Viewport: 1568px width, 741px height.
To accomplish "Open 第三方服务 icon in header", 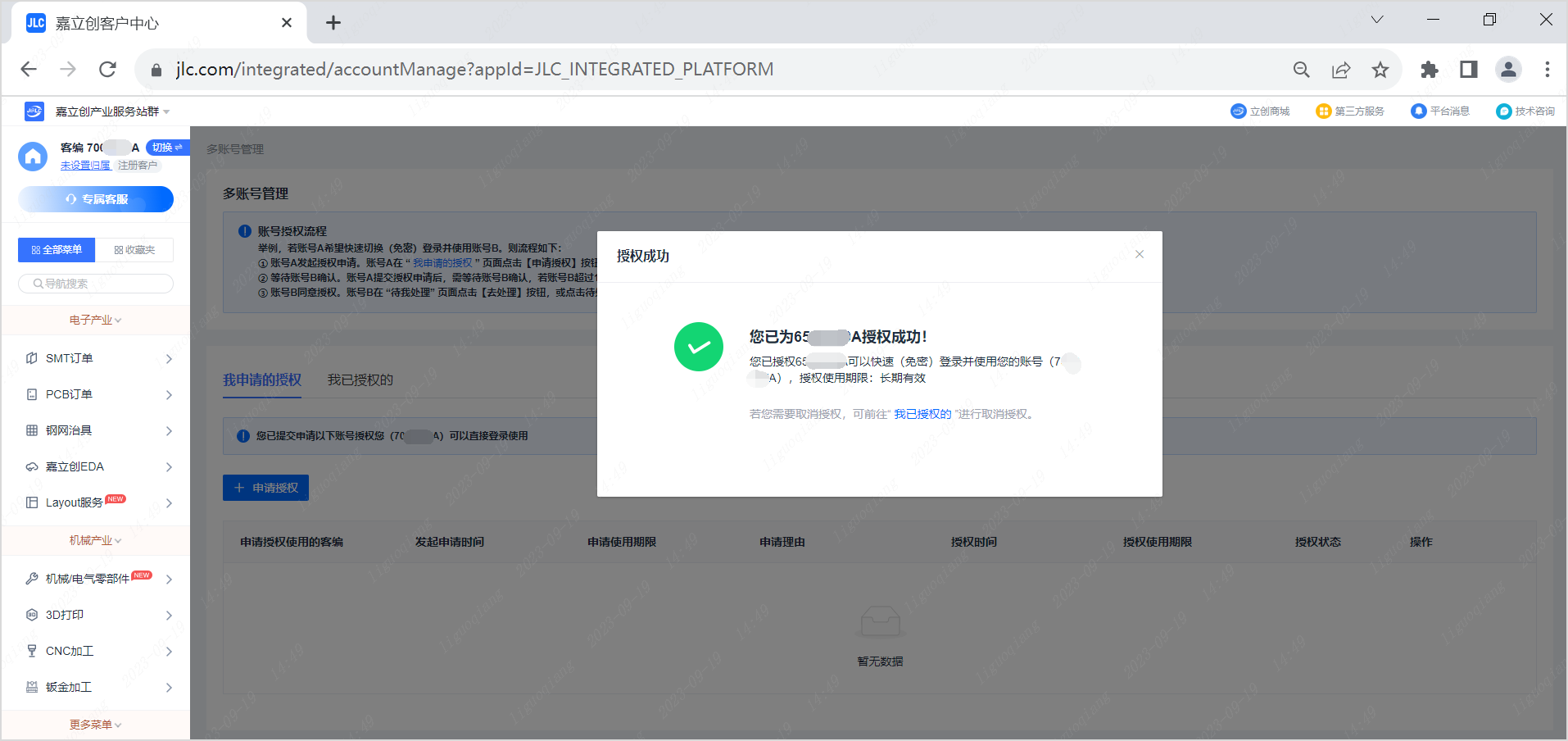I will pos(1323,111).
